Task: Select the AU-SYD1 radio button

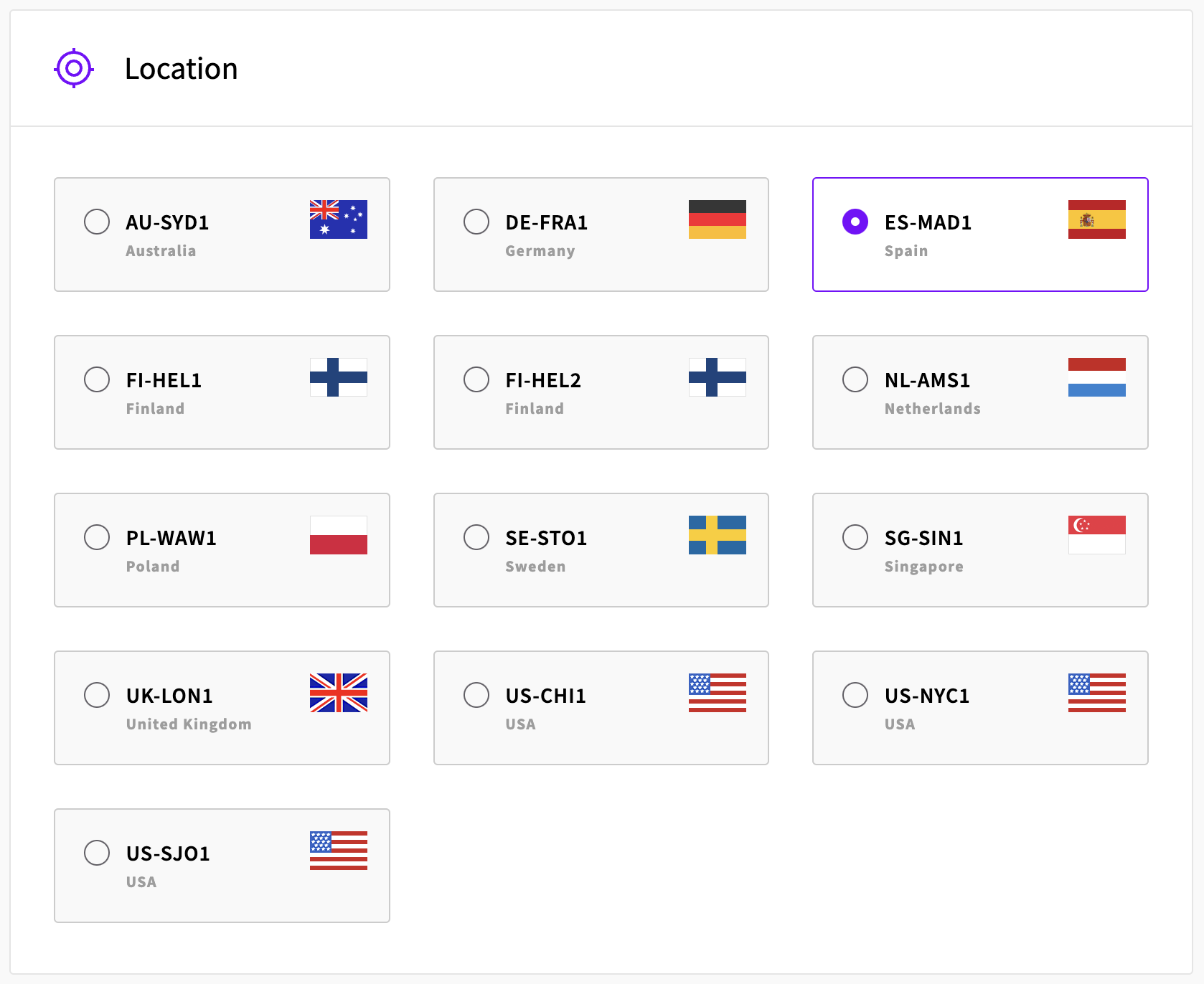Action: [97, 222]
